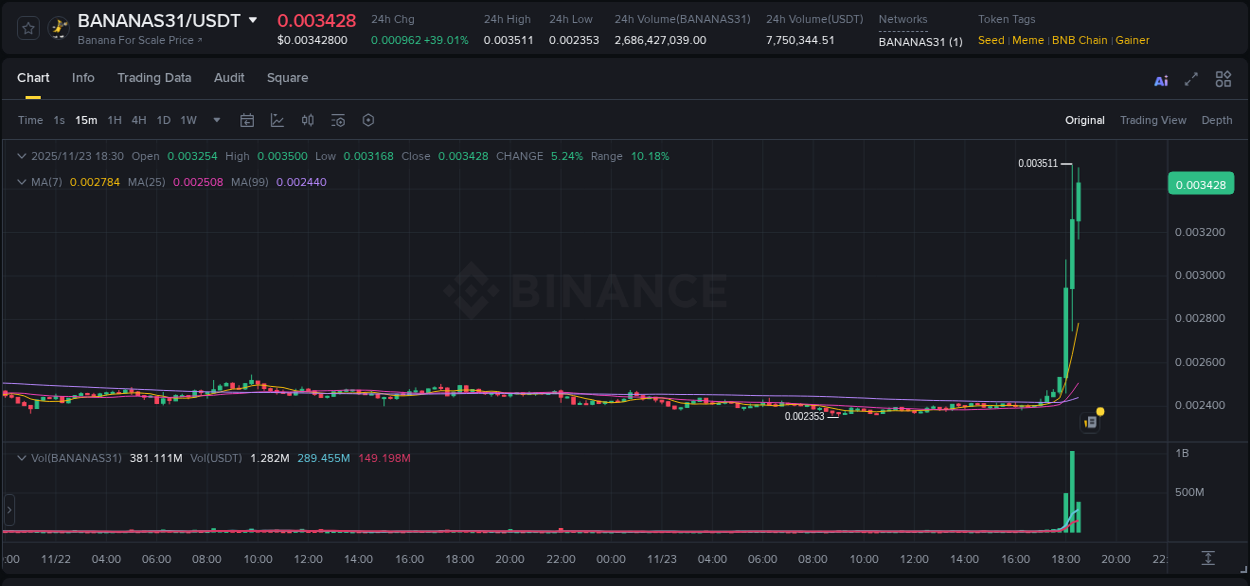The image size is (1250, 586).
Task: Collapse the Vol volume pane
Action: point(22,457)
